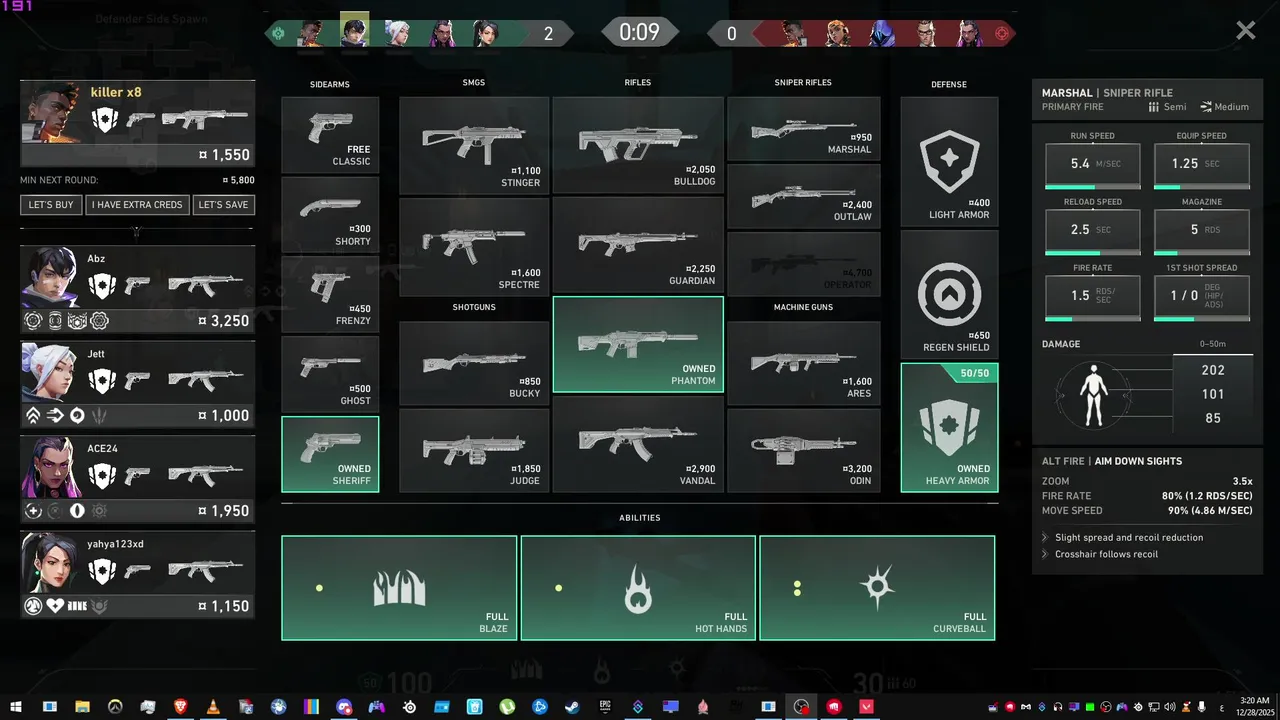Open Epic Games launcher from taskbar
Screen dimensions: 1280x720
[x=605, y=707]
